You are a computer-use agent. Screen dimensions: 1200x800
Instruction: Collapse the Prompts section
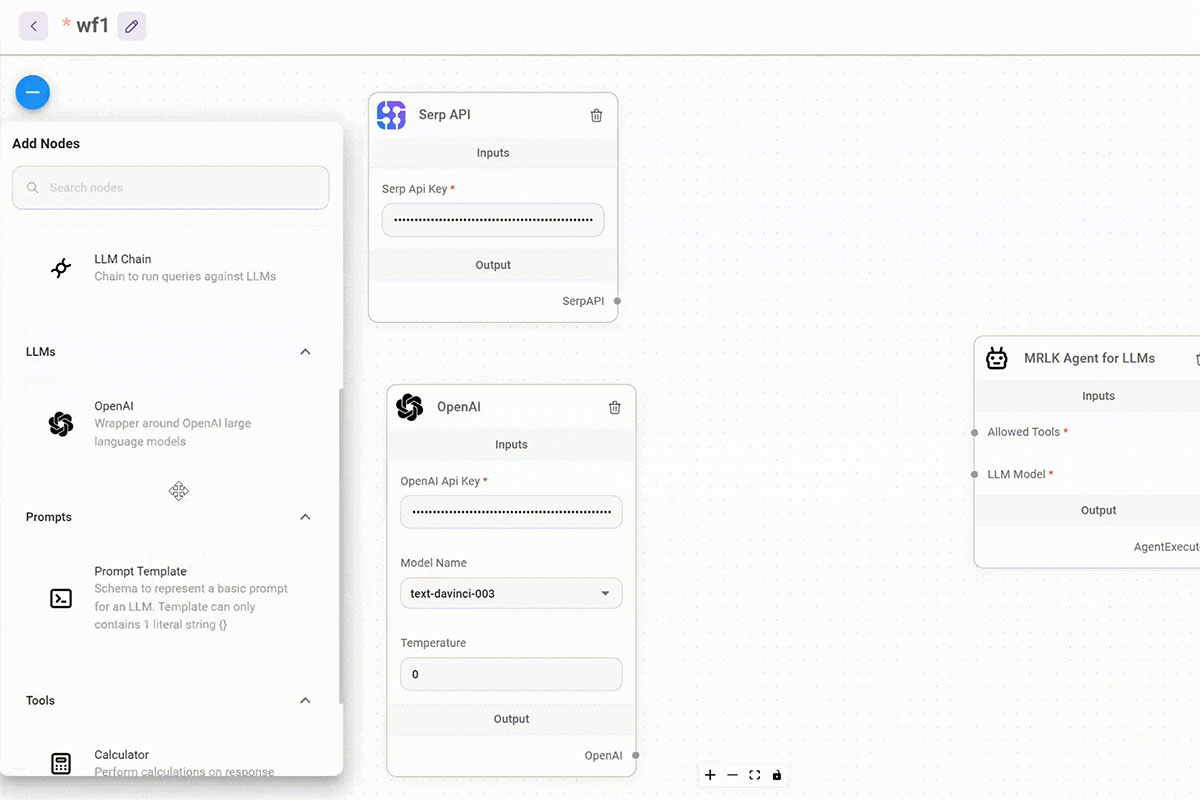[306, 517]
